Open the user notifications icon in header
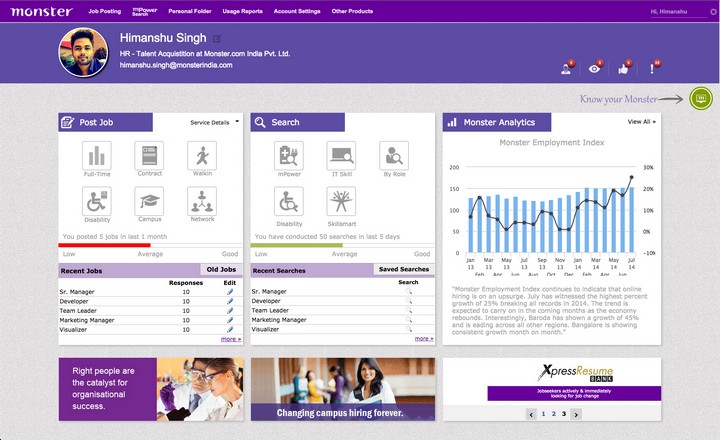720x440 pixels. point(567,68)
